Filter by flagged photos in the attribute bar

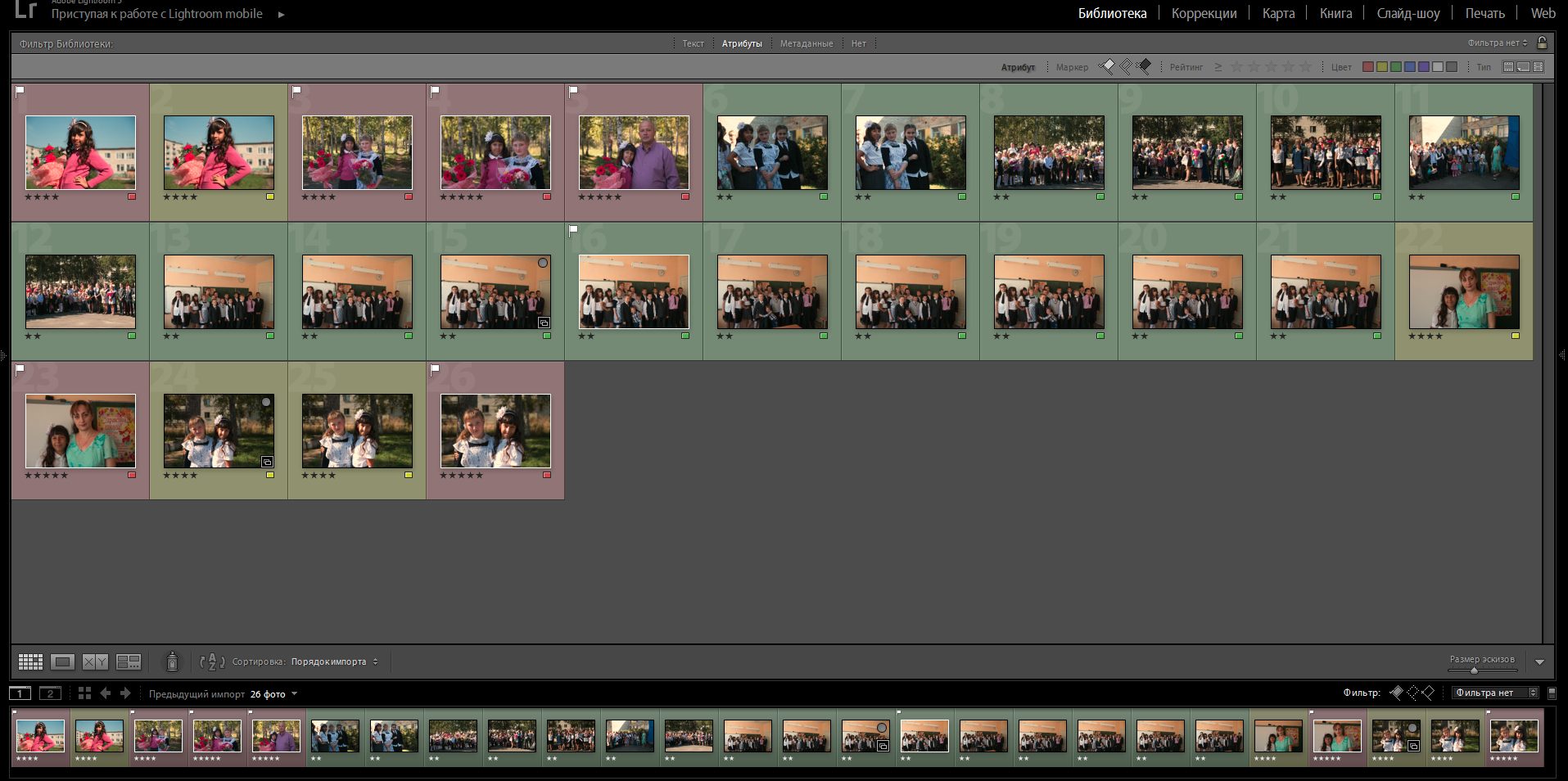(1108, 66)
